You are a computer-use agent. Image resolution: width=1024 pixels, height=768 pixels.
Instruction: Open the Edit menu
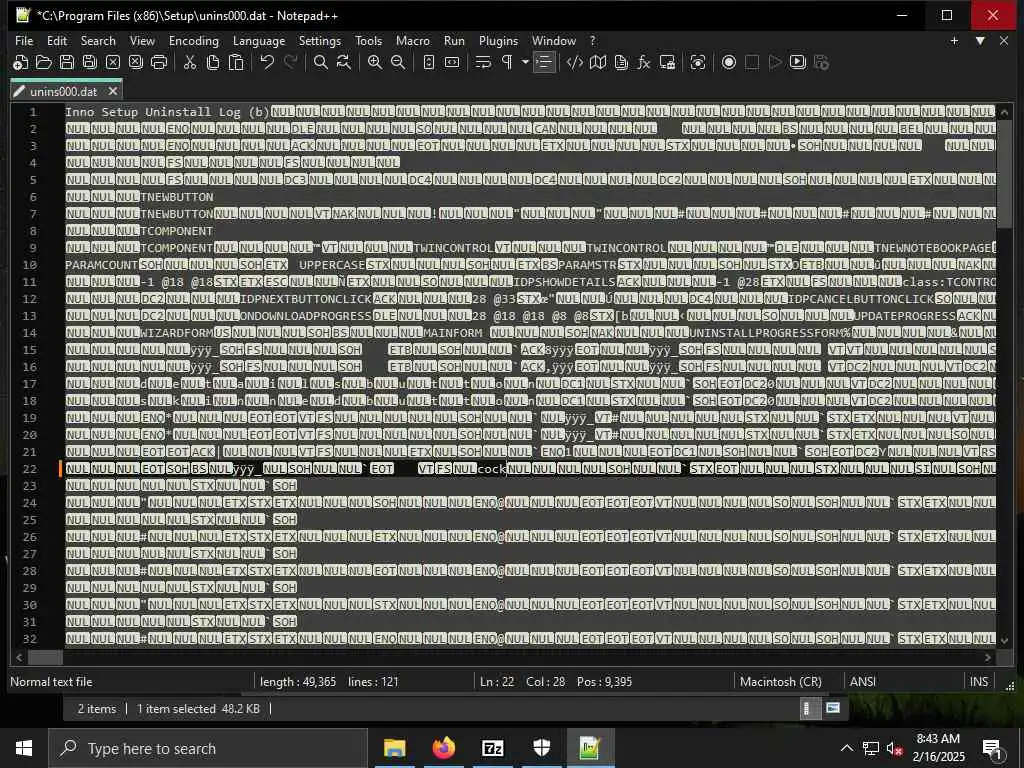[57, 40]
